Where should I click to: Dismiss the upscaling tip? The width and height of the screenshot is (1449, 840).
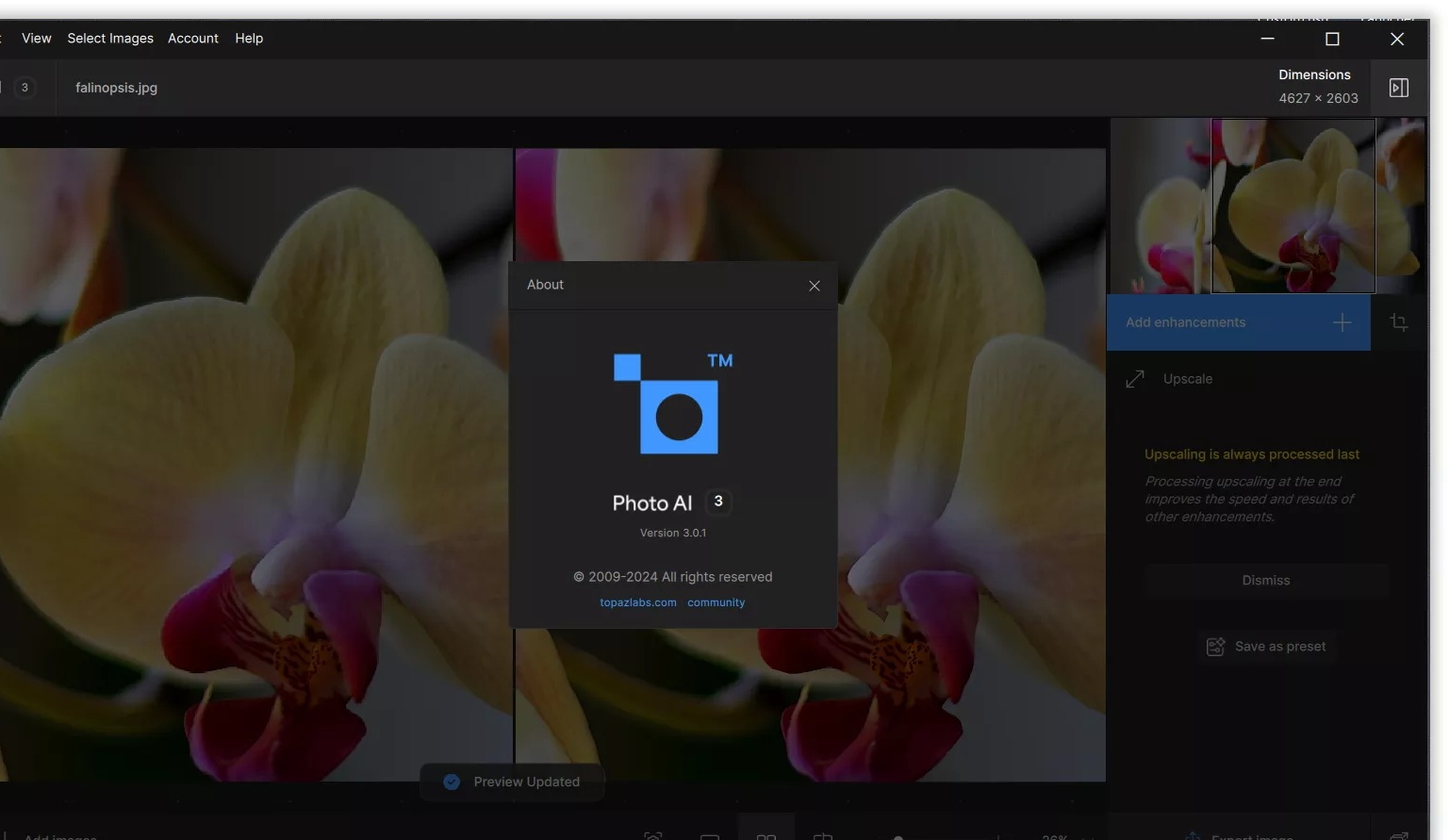click(x=1266, y=581)
